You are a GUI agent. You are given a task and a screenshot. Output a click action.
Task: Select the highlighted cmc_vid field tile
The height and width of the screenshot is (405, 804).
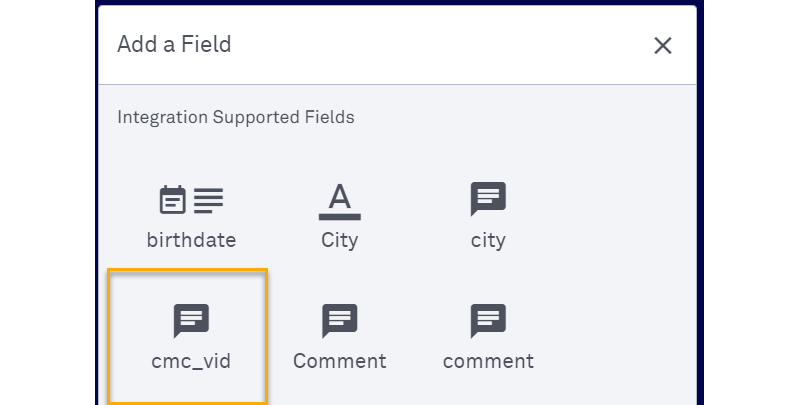point(188,336)
